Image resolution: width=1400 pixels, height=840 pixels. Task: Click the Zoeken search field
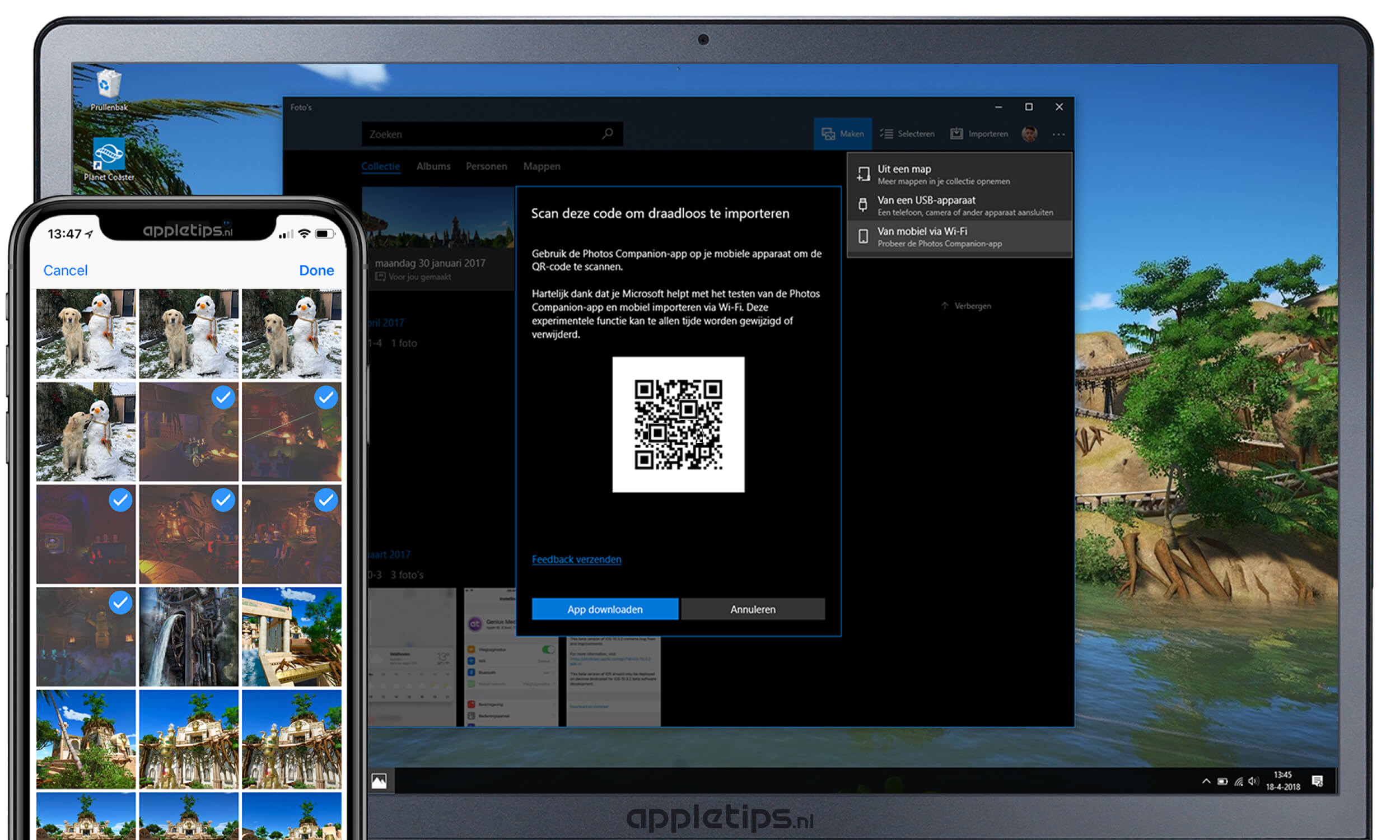click(491, 134)
